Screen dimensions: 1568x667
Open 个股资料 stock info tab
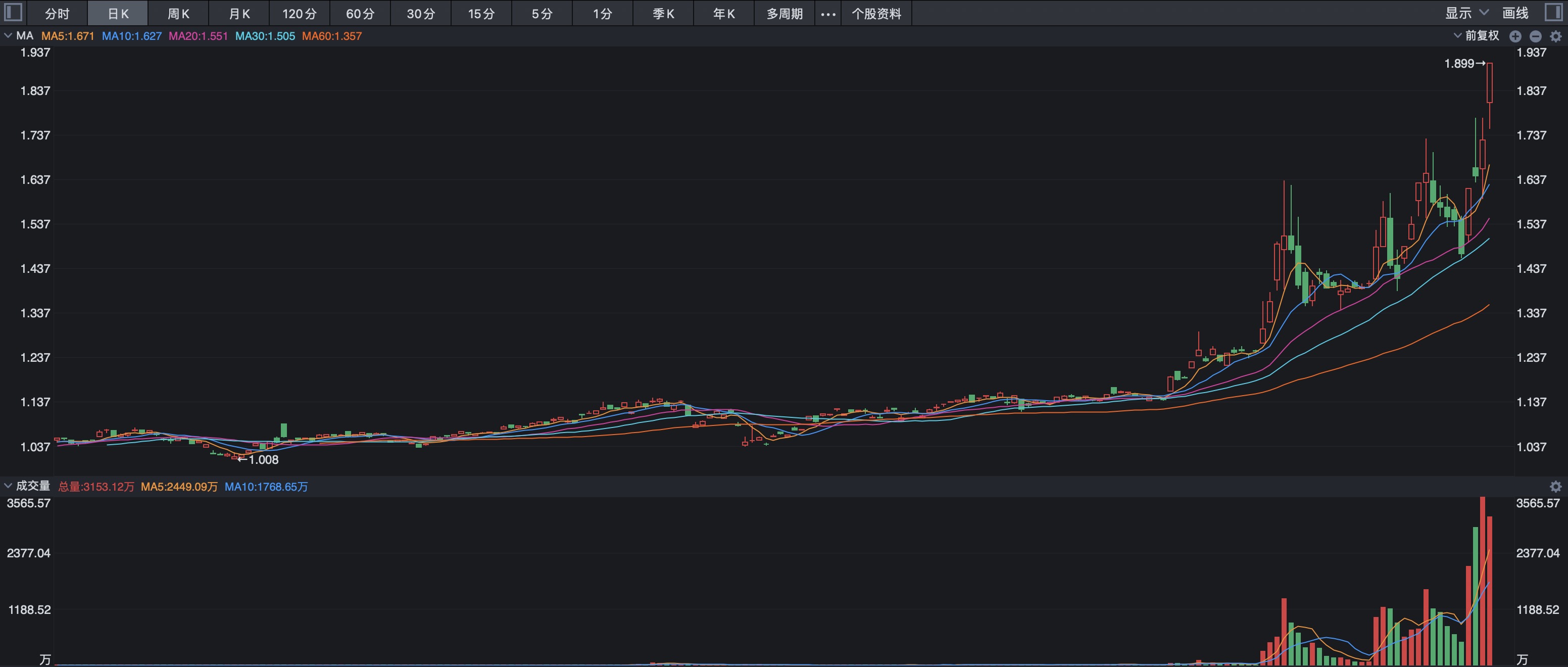[876, 14]
